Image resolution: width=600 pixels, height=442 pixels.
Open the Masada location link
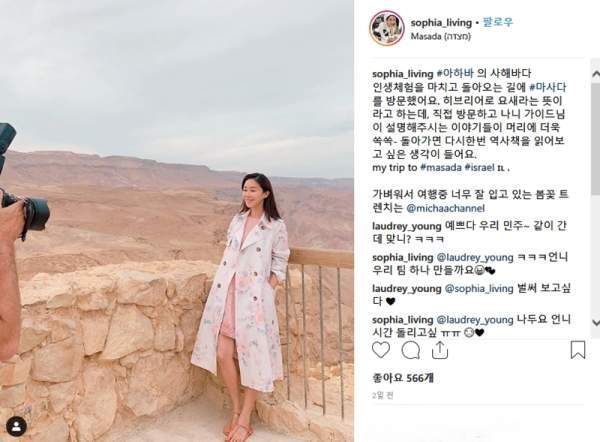click(x=441, y=36)
